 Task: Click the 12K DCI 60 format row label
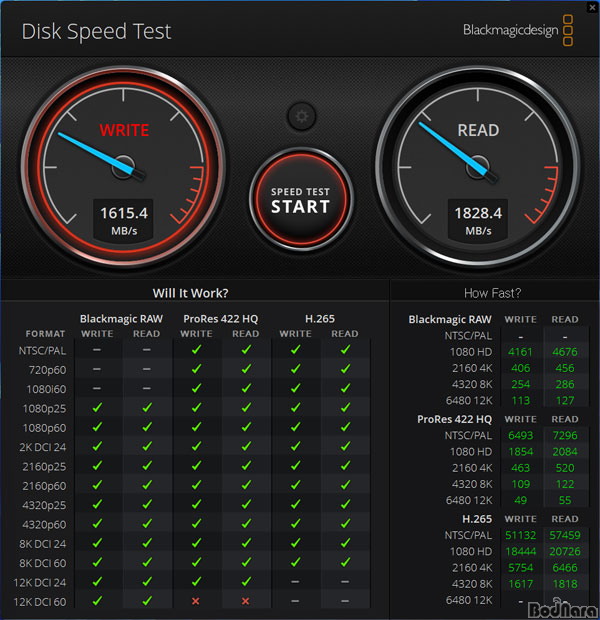click(x=40, y=602)
